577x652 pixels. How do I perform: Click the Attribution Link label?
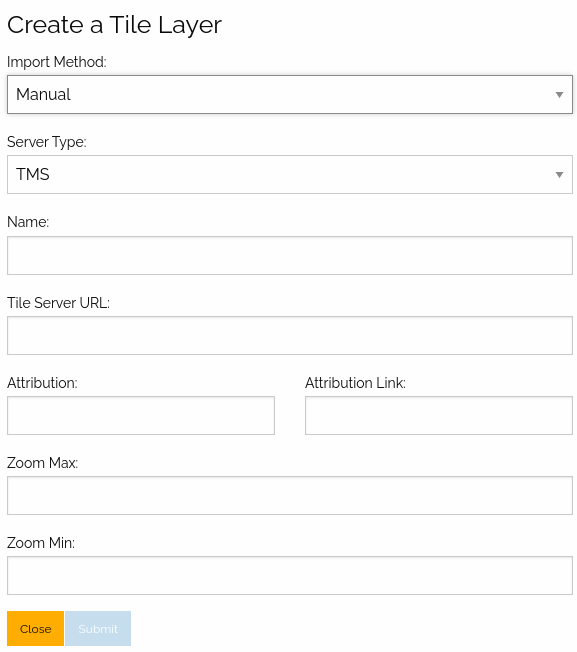355,383
